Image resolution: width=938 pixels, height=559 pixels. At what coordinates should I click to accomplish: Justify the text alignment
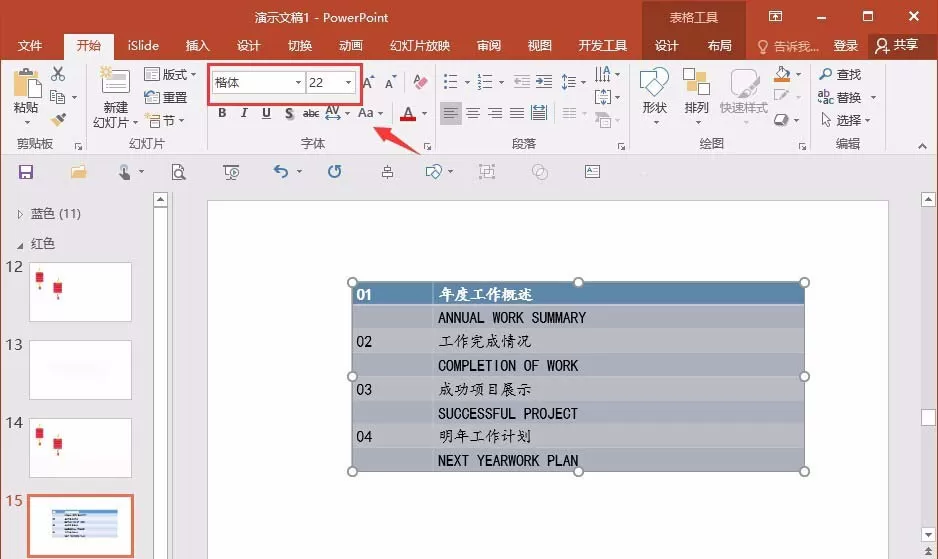pos(517,113)
